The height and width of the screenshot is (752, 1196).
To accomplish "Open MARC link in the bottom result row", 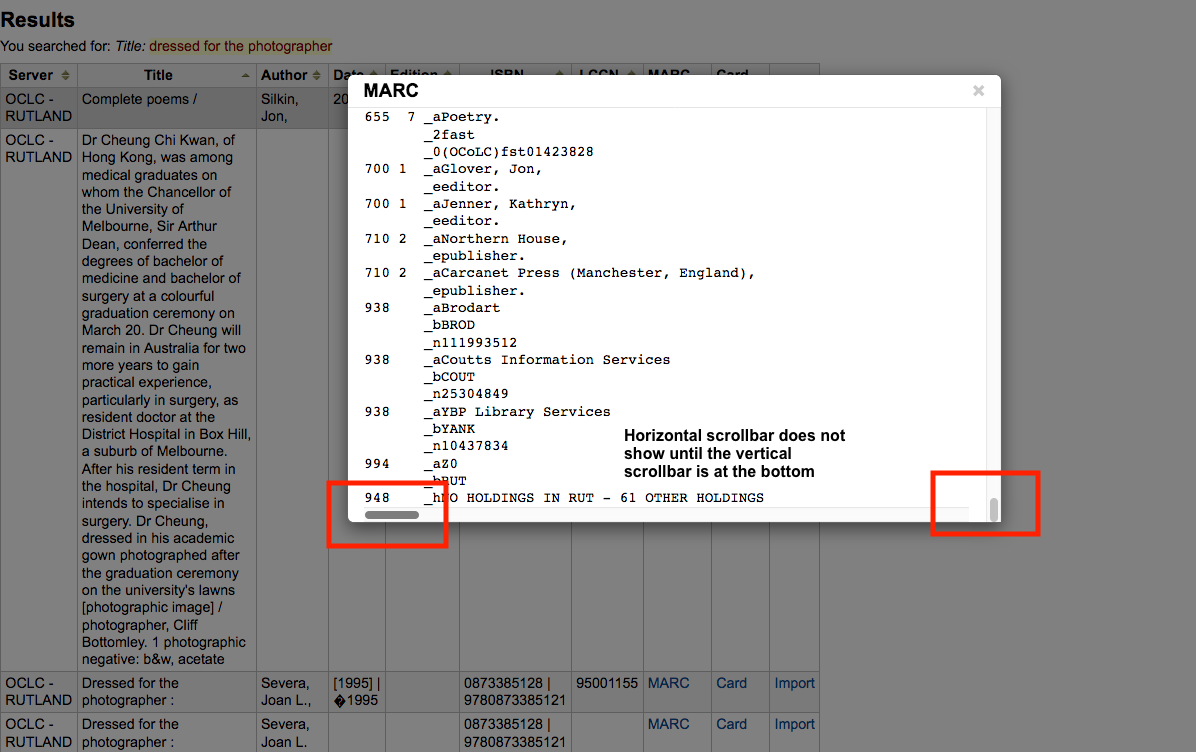I will [x=668, y=724].
